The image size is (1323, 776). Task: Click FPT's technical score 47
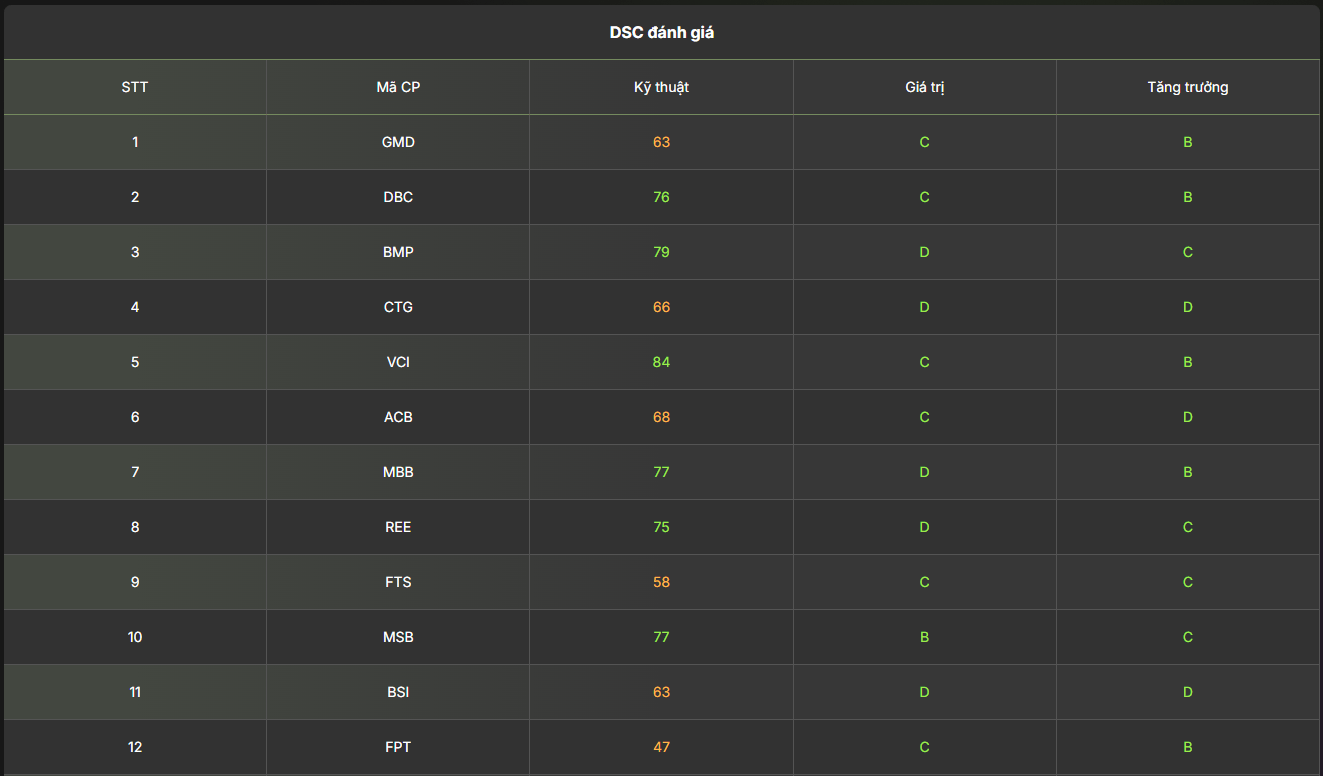click(661, 747)
